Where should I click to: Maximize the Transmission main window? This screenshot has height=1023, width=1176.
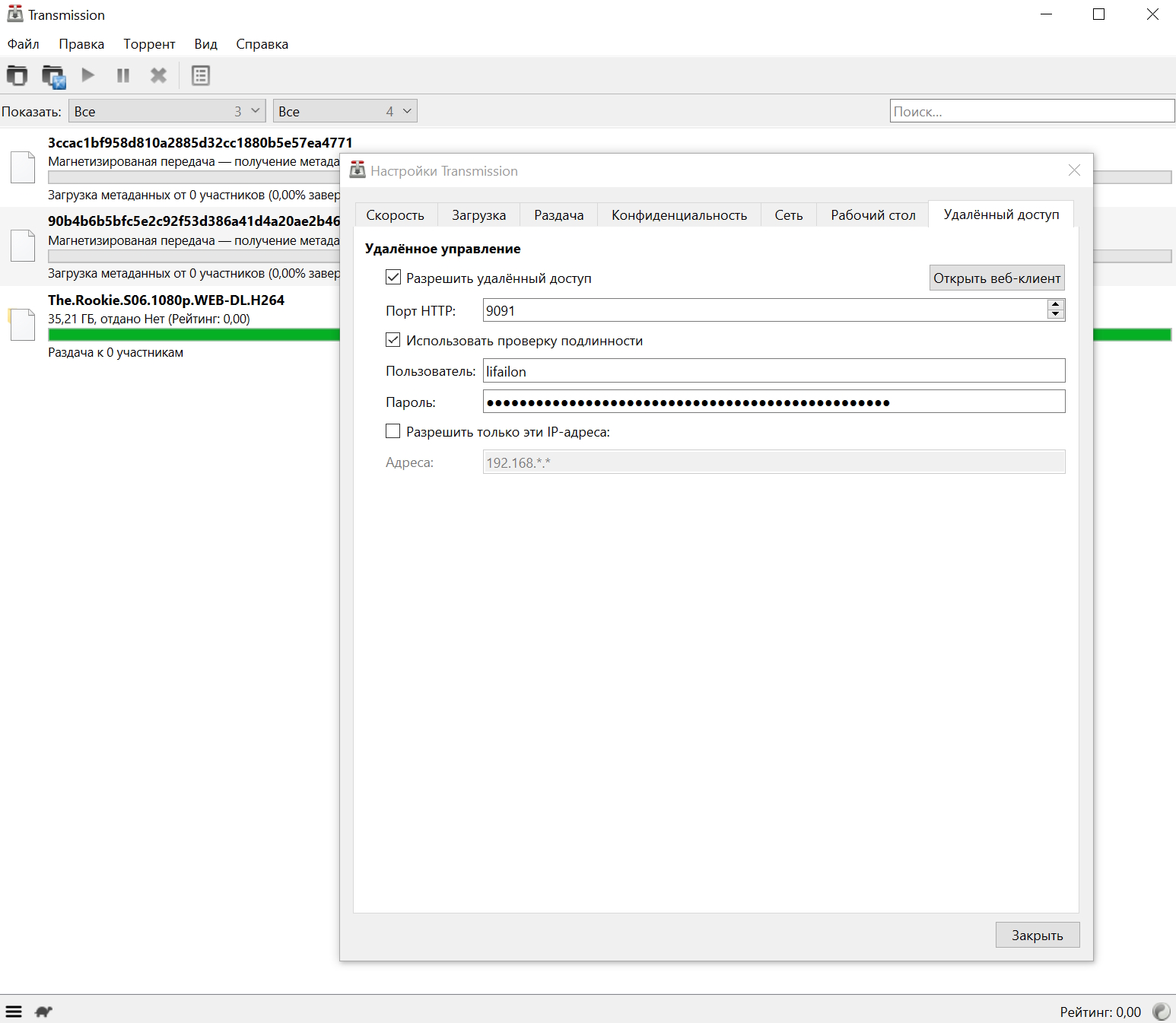pyautogui.click(x=1098, y=14)
